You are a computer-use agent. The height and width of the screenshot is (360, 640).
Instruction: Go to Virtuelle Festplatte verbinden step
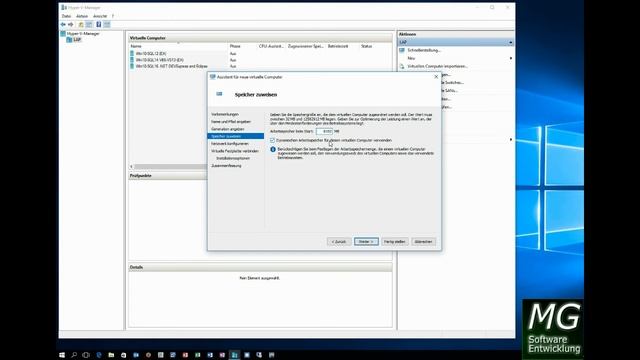point(235,151)
